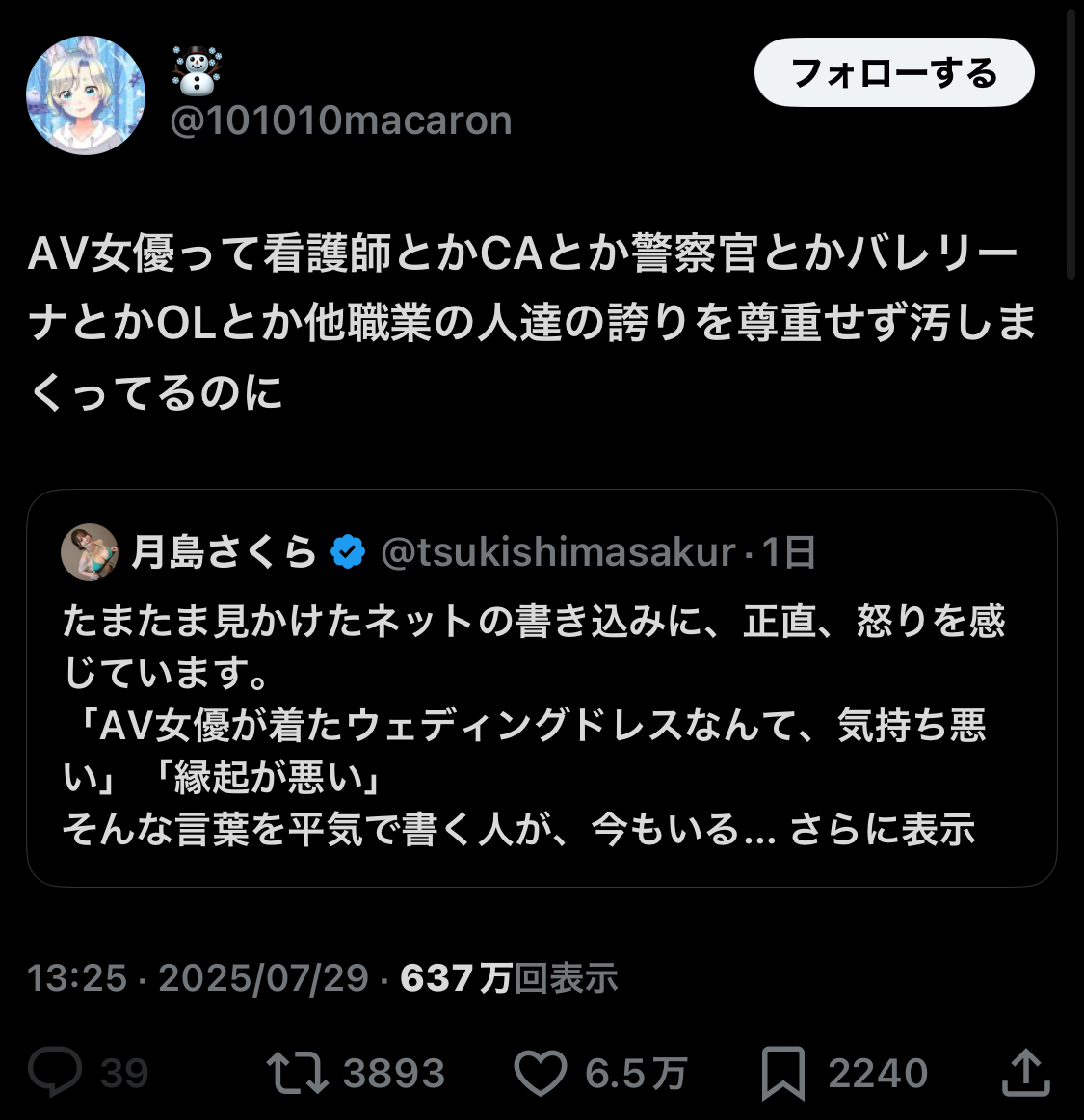
Task: Open the @tsukishimasakur handle
Action: pyautogui.click(x=558, y=551)
